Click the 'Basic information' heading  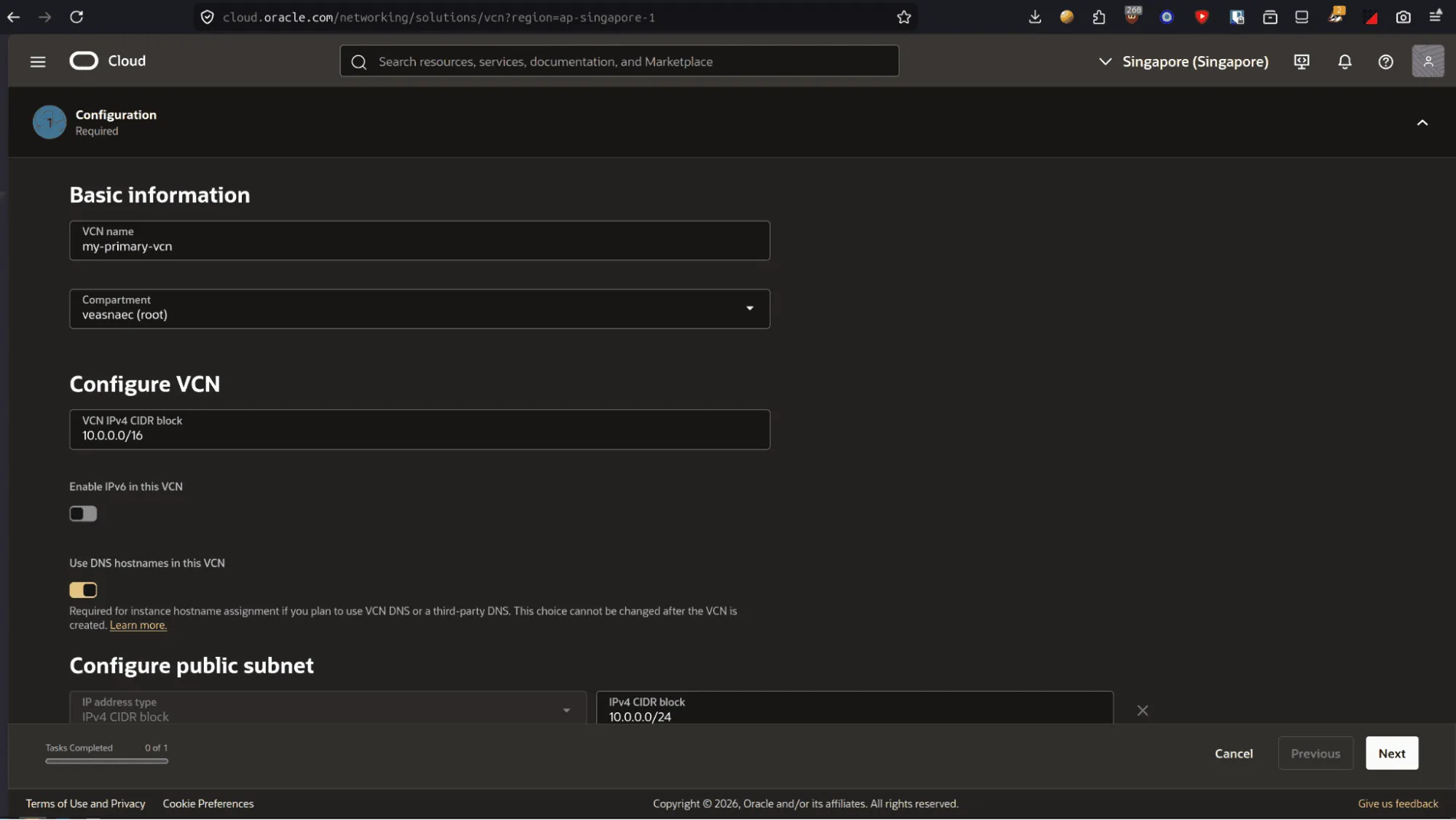[x=160, y=195]
